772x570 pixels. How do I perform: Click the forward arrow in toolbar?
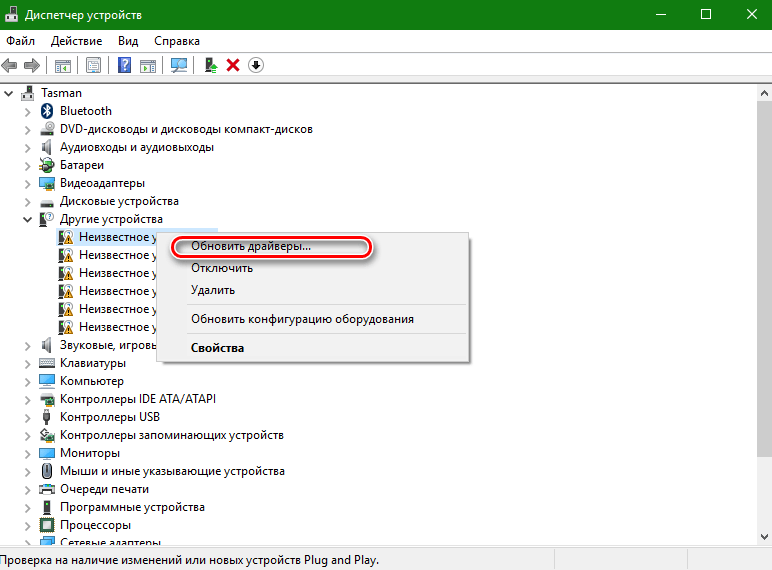coord(32,65)
